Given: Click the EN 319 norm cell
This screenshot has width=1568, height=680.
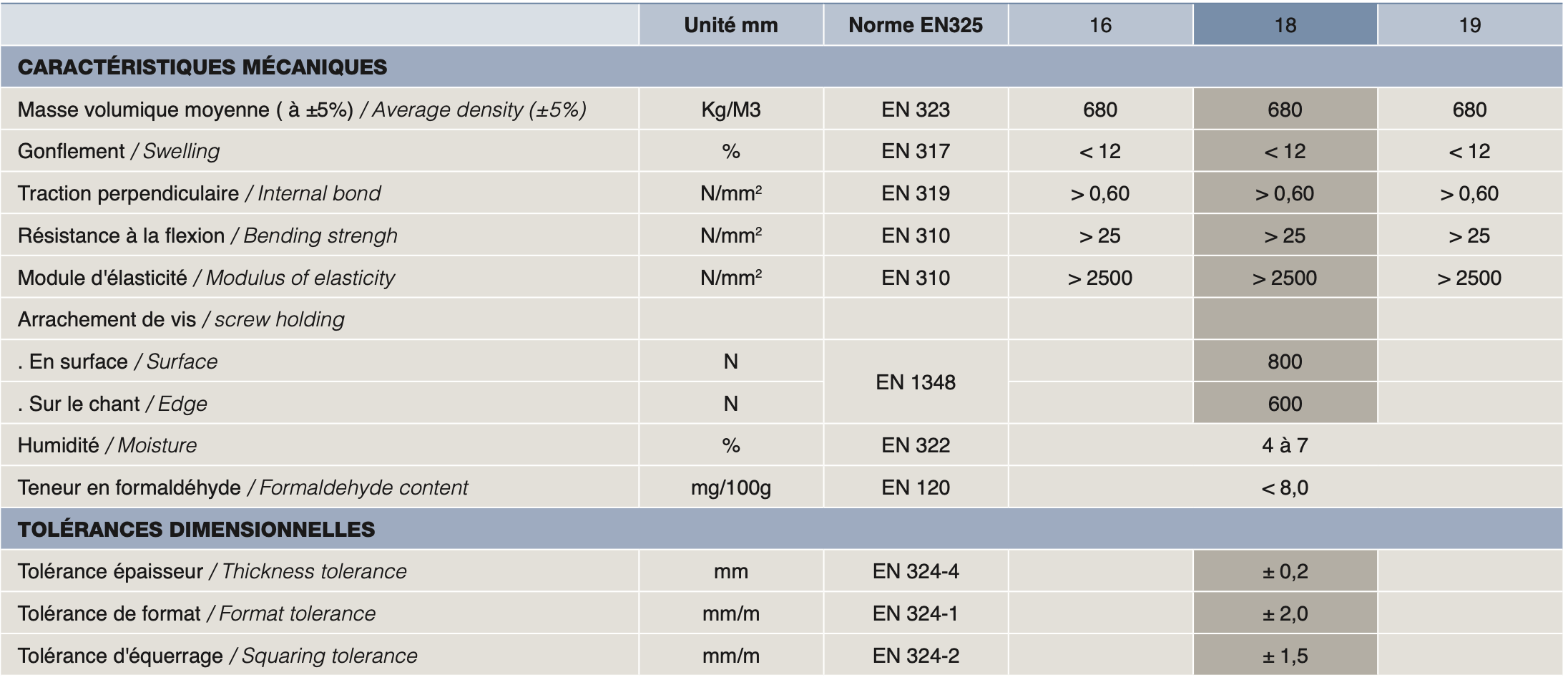Looking at the screenshot, I should (x=915, y=194).
